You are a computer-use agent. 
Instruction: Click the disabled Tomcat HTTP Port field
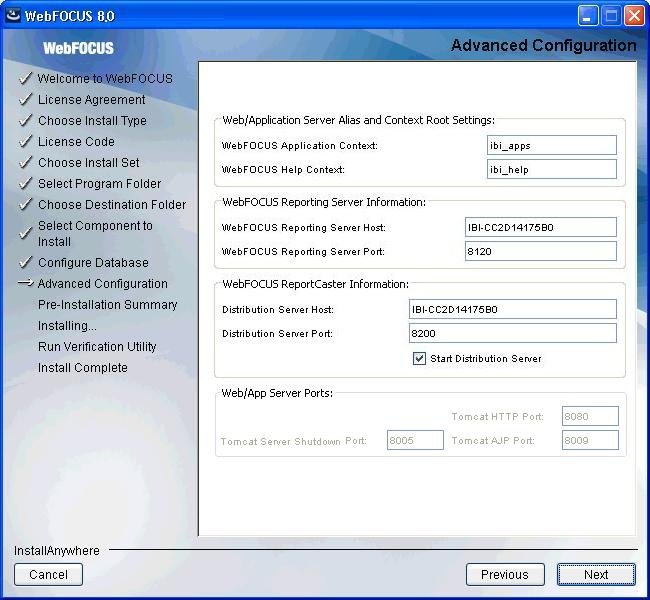point(590,416)
